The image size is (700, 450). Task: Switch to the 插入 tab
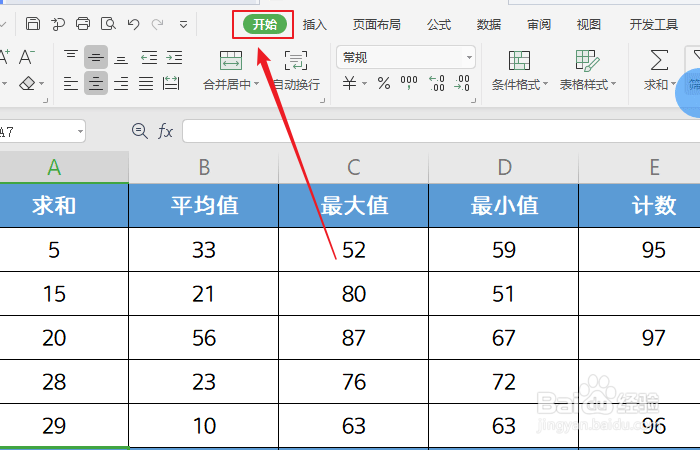[x=315, y=25]
